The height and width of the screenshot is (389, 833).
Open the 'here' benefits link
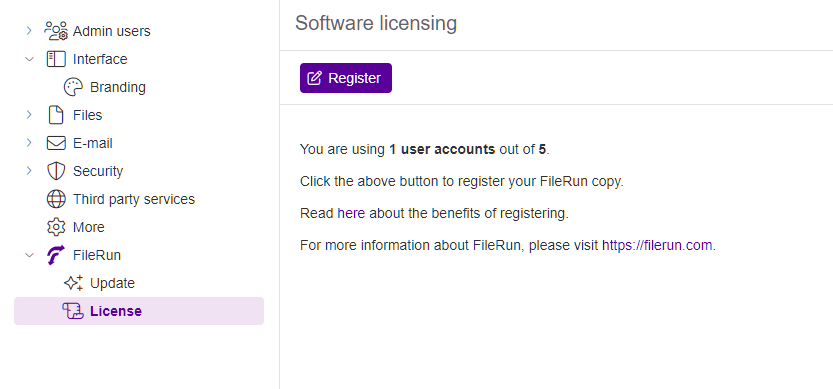[351, 214]
